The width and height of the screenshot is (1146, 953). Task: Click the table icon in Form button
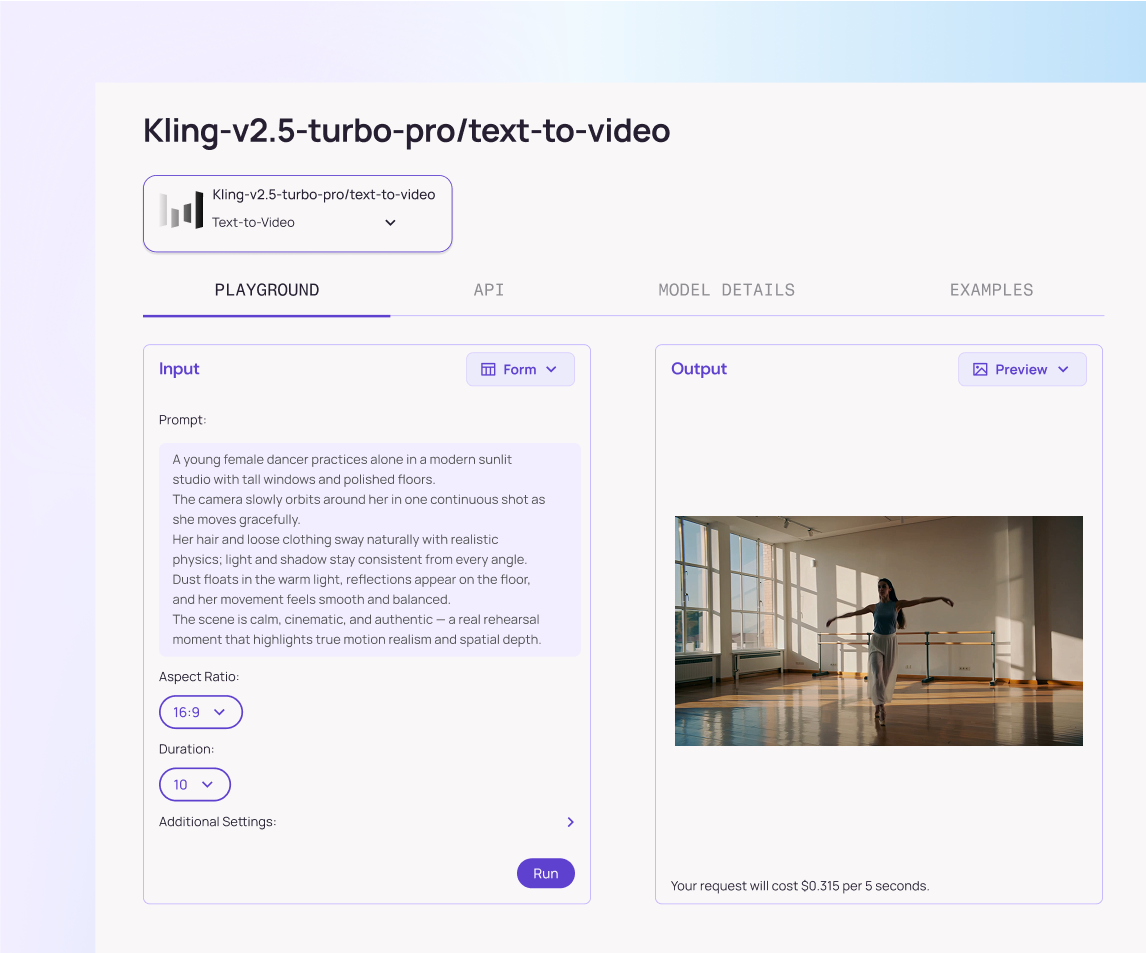[488, 369]
